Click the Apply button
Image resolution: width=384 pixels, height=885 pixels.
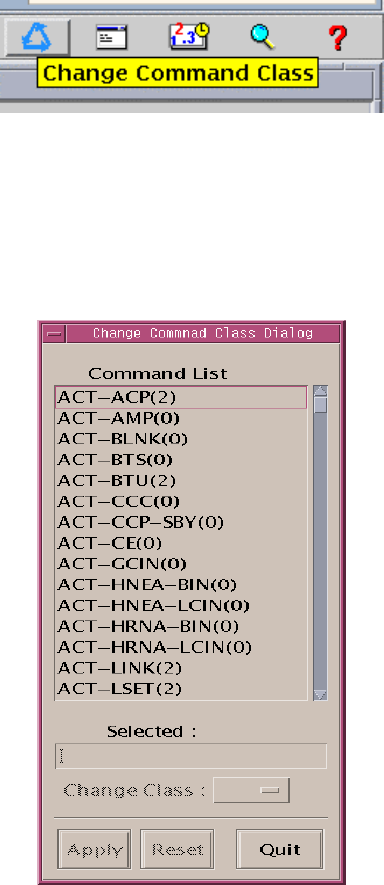pyautogui.click(x=94, y=849)
